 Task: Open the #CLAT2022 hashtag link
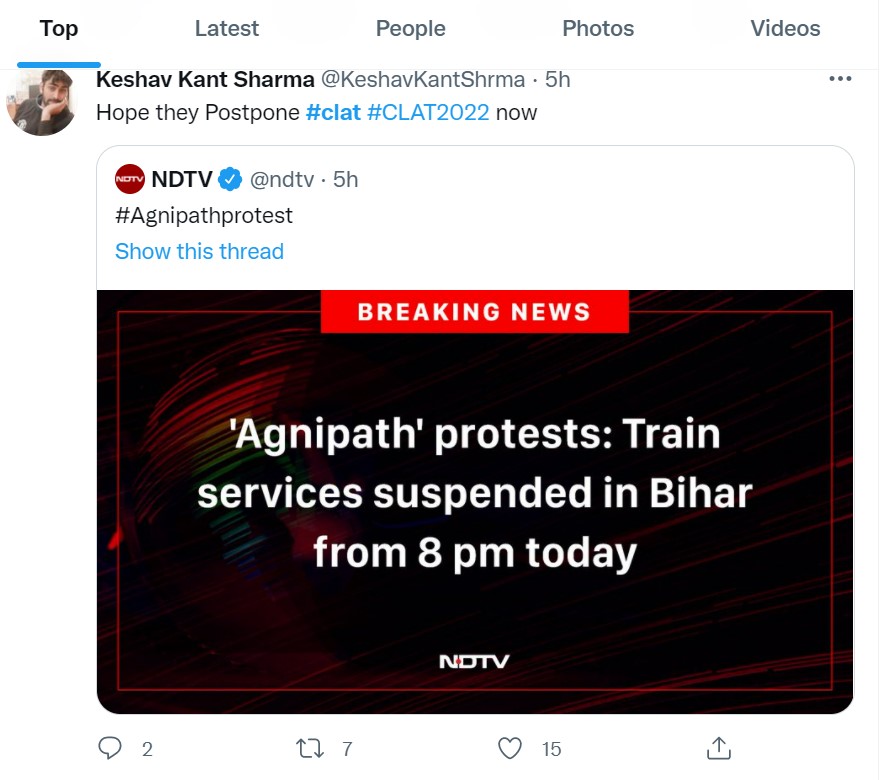pos(428,112)
